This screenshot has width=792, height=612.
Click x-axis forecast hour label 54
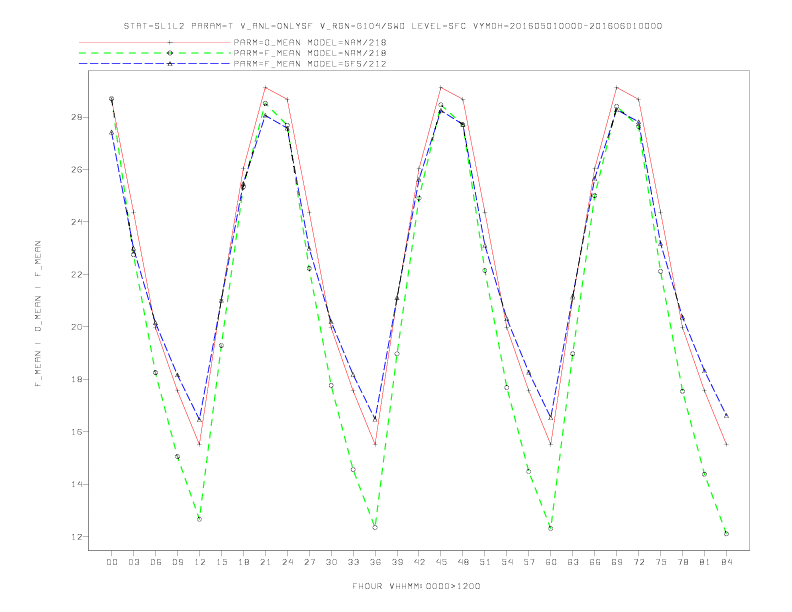coord(507,562)
